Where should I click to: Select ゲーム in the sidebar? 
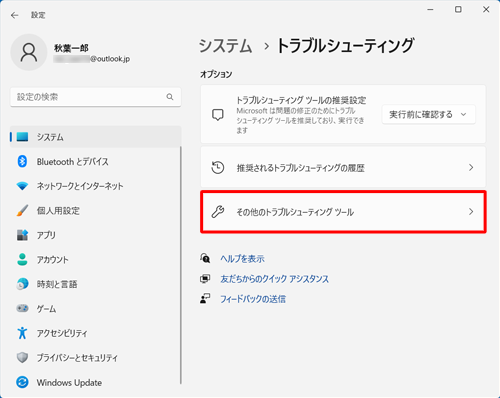point(95,308)
